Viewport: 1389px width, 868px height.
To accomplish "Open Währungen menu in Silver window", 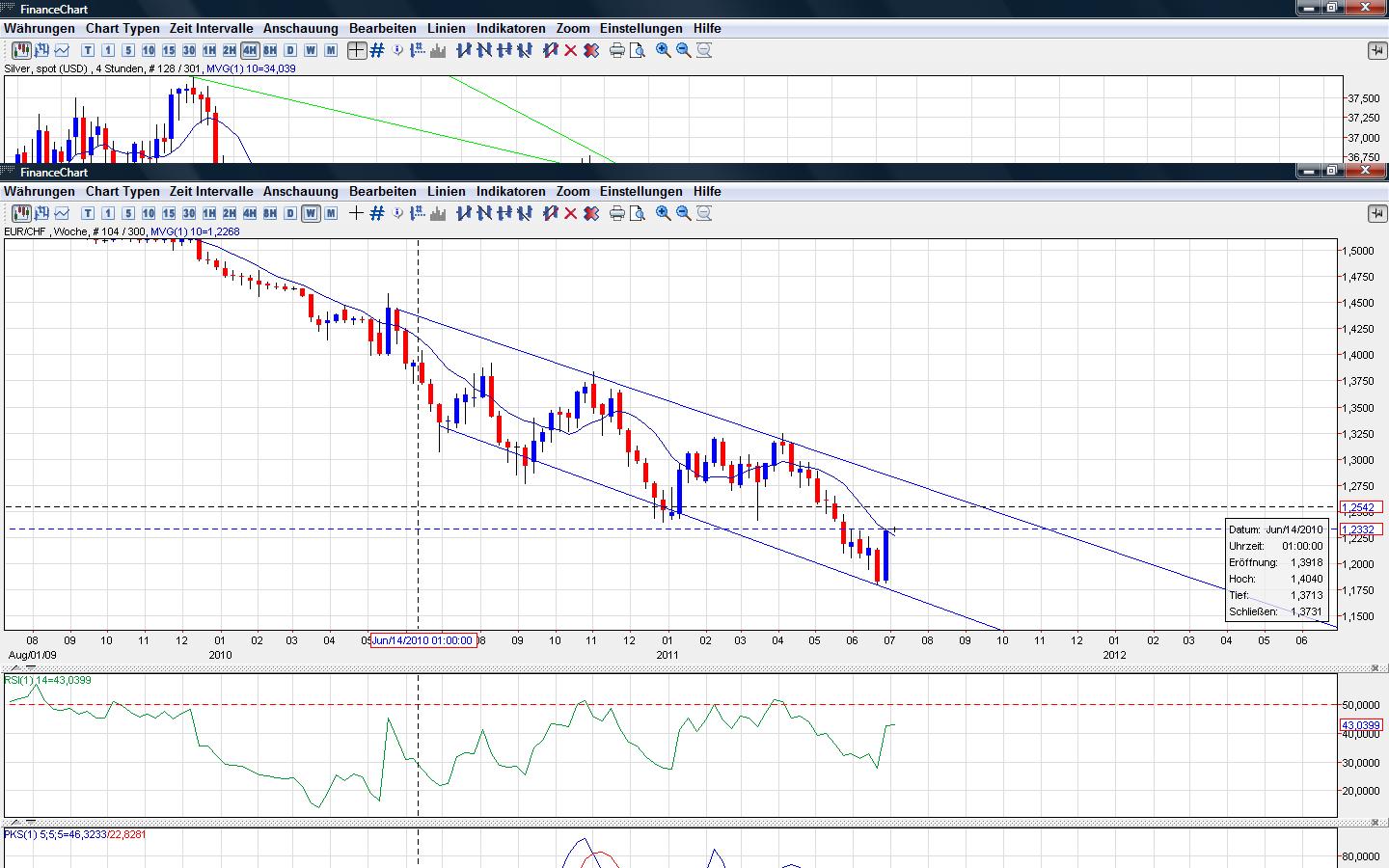I will 40,28.
